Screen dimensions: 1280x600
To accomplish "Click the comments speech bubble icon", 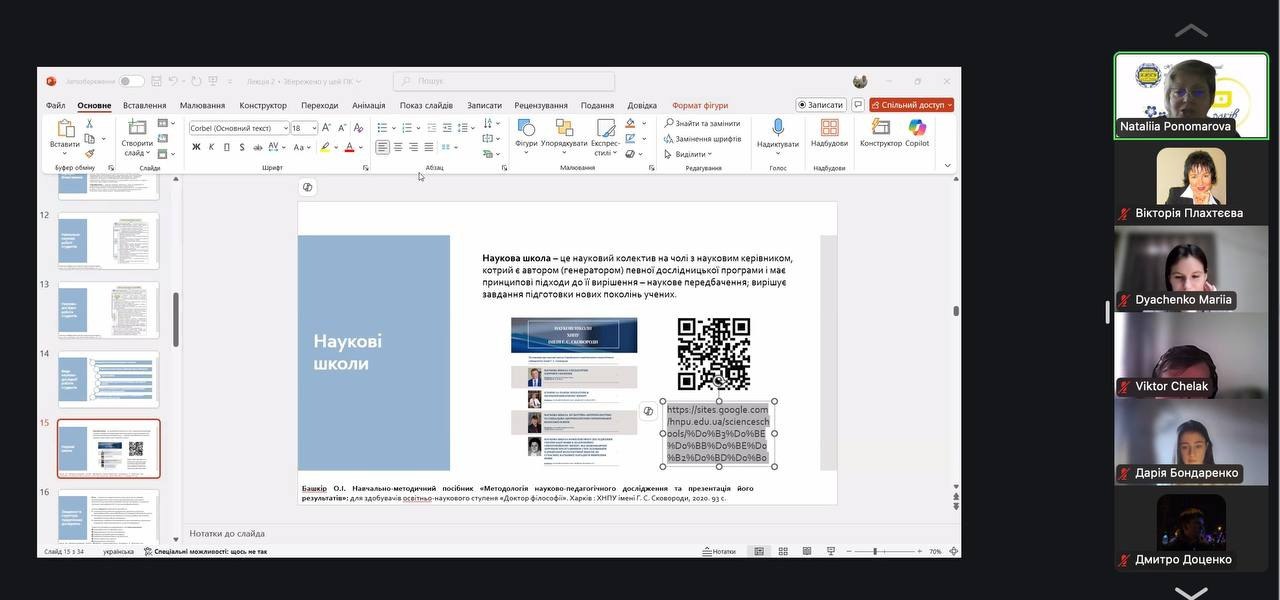I will pos(858,105).
